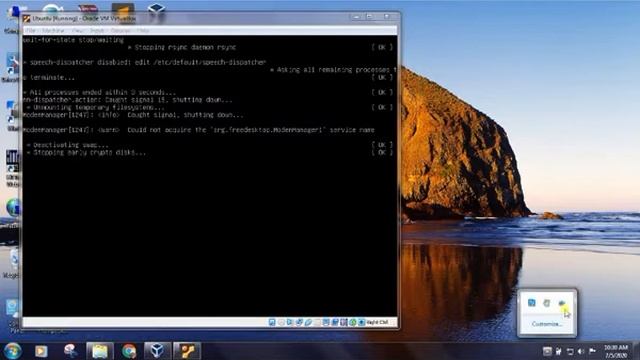Click the green mouse integration status icon
This screenshot has height=360, width=640.
[353, 322]
